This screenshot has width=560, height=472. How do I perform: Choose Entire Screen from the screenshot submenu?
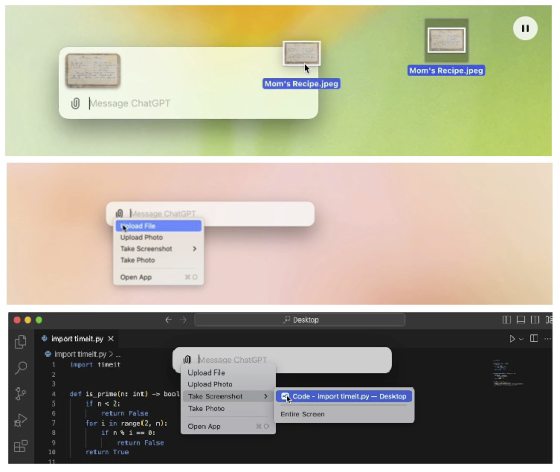302,414
